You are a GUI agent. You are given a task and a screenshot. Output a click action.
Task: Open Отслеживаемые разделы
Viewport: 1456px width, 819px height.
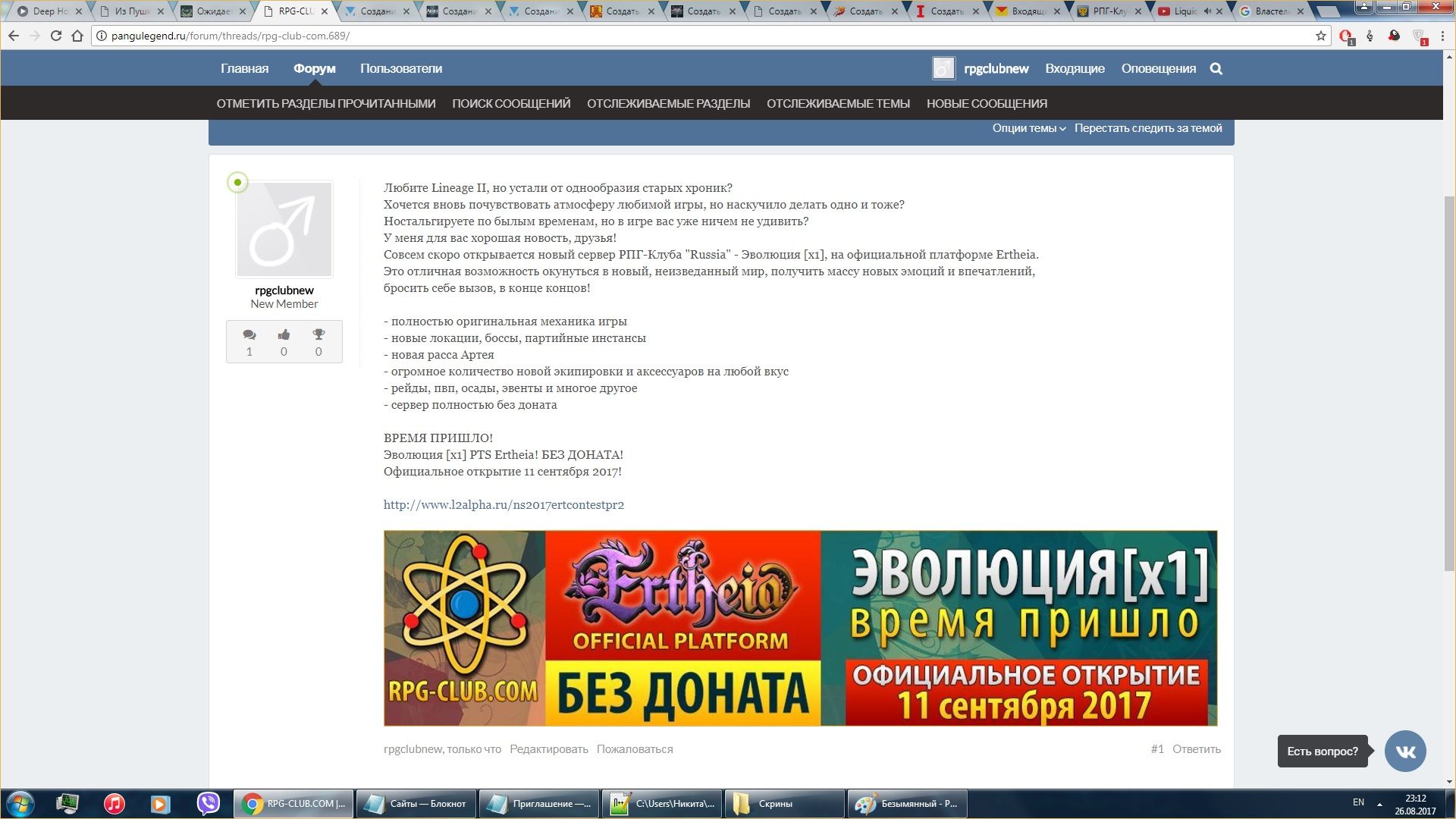pyautogui.click(x=668, y=103)
